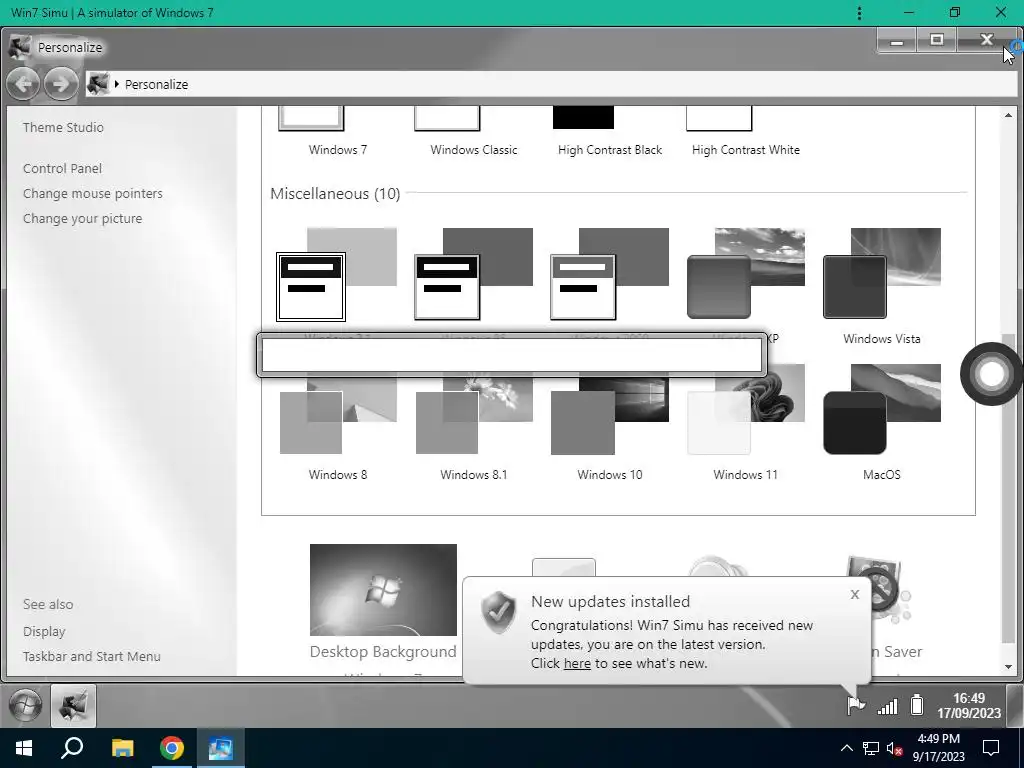This screenshot has width=1024, height=768.
Task: Open Control Panel link
Action: coord(63,168)
